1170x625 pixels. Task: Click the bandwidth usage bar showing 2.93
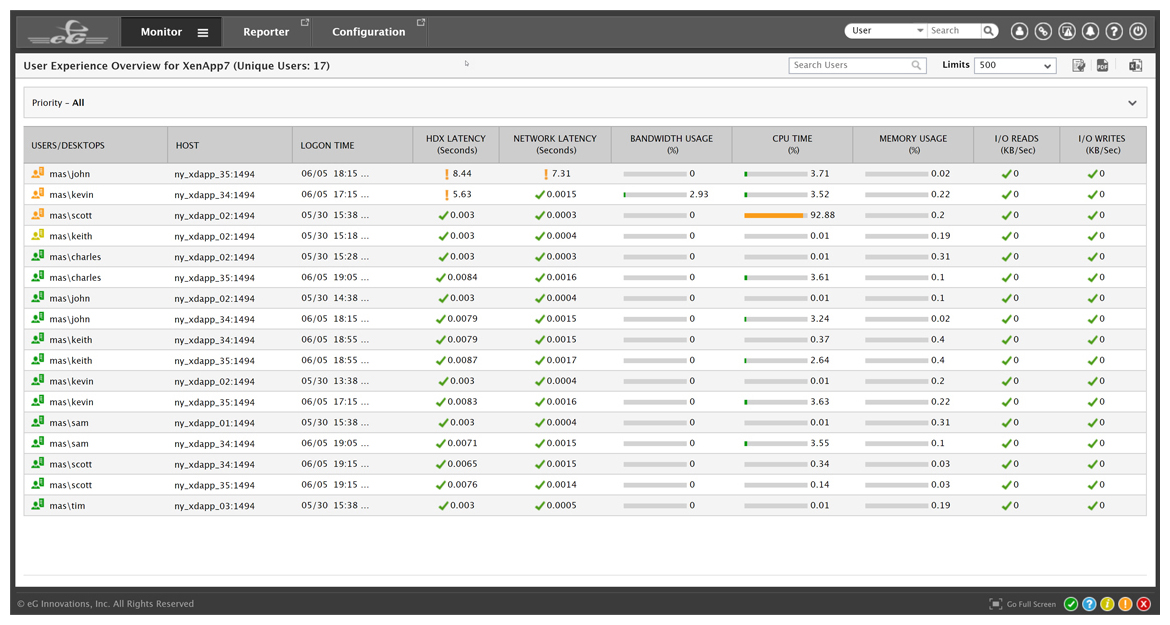[654, 195]
